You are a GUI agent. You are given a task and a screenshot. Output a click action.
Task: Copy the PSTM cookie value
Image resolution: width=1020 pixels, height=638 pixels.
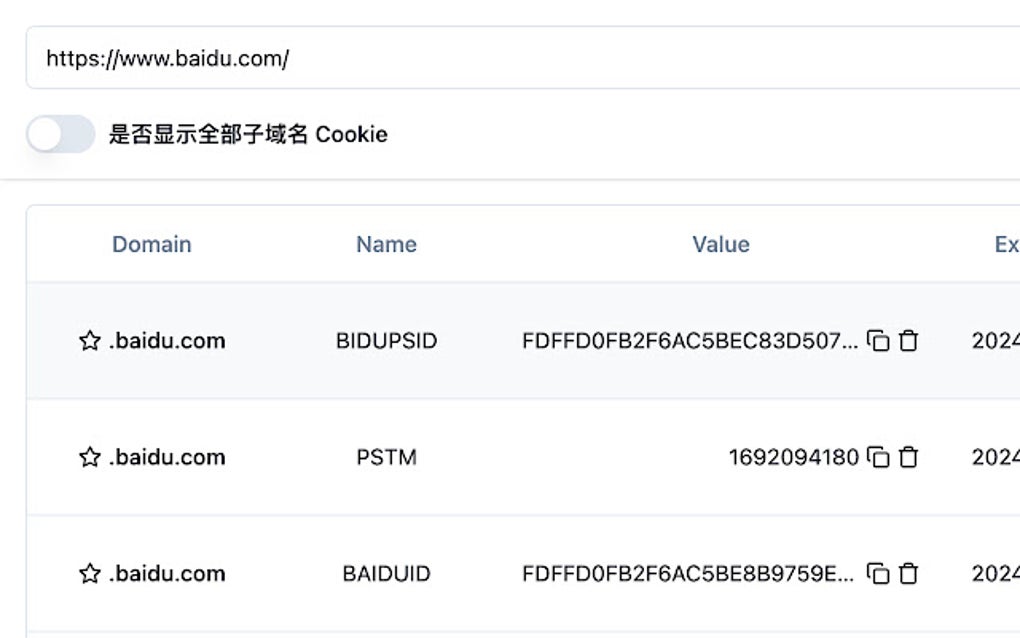pyautogui.click(x=878, y=458)
